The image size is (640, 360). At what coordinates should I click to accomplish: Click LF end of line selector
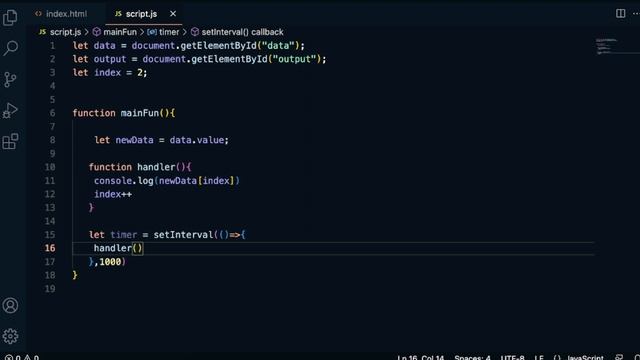(x=539, y=358)
